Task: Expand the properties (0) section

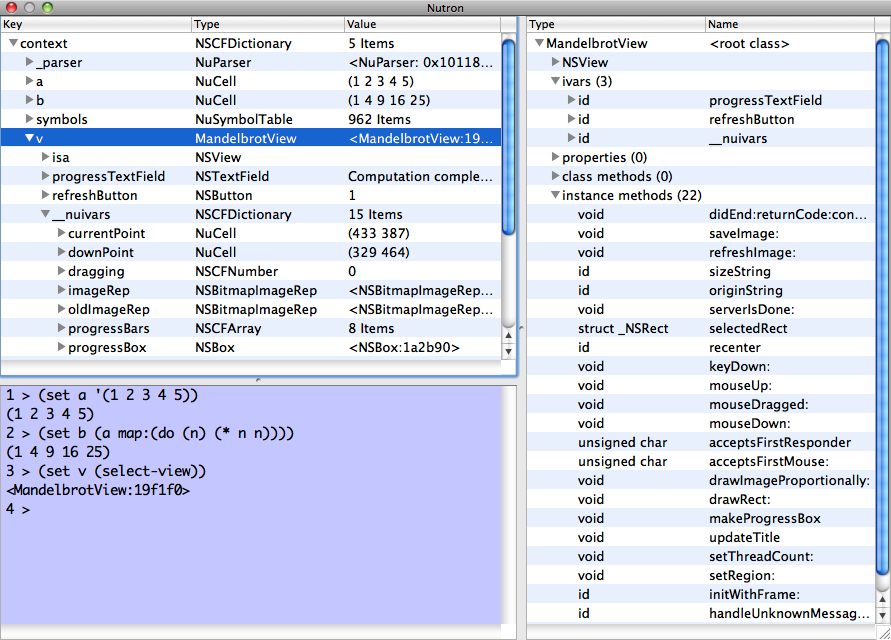Action: pyautogui.click(x=556, y=158)
